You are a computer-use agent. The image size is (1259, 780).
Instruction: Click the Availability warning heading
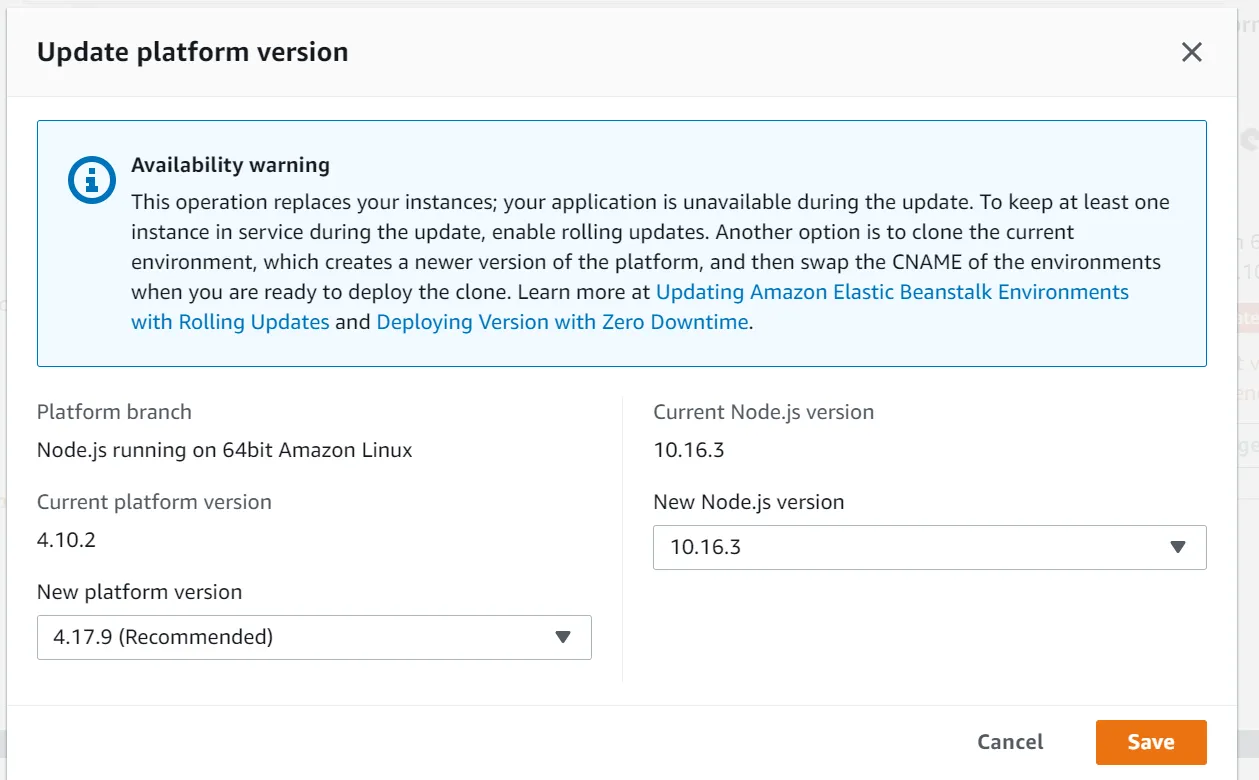coord(230,165)
